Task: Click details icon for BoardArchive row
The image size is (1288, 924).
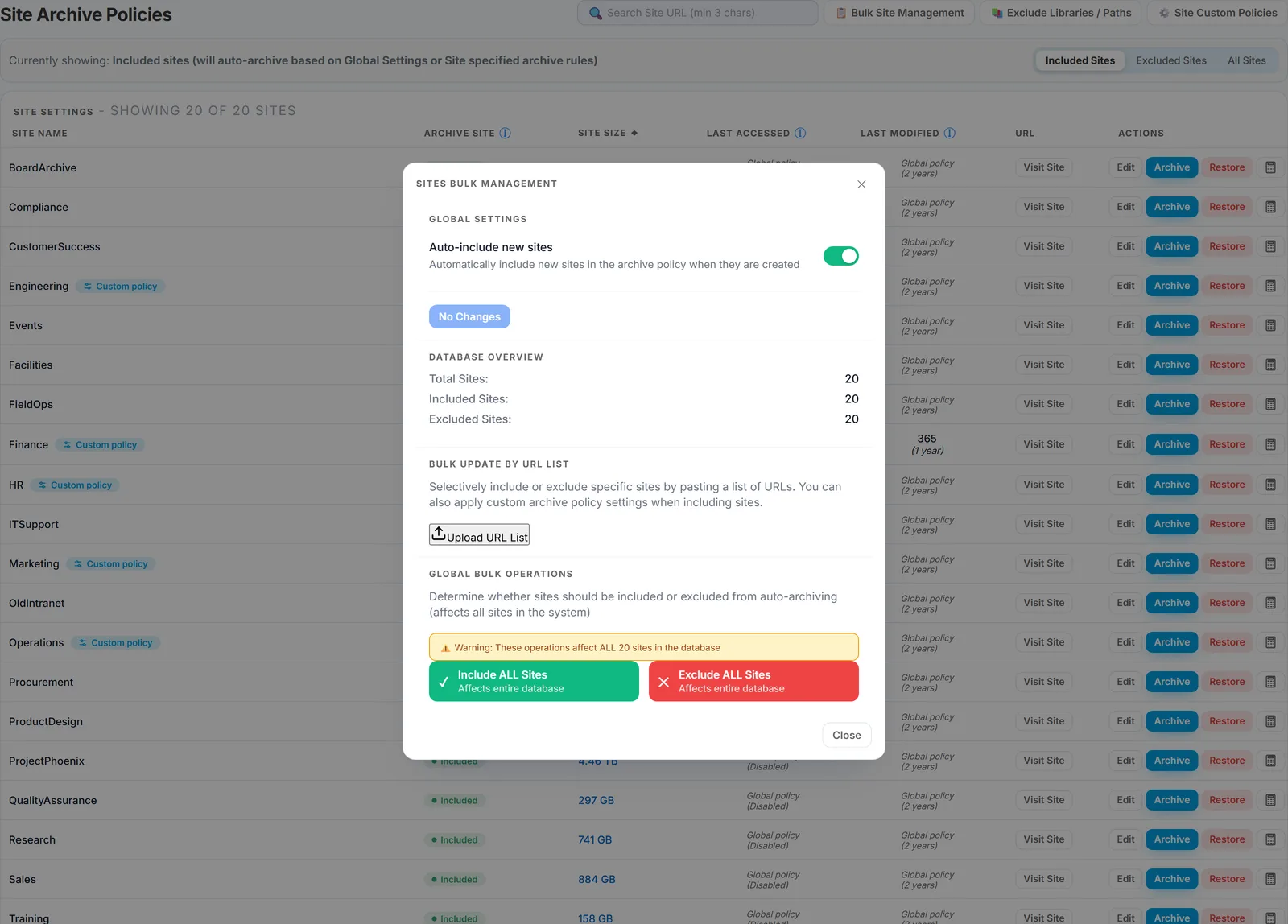Action: pos(1270,167)
